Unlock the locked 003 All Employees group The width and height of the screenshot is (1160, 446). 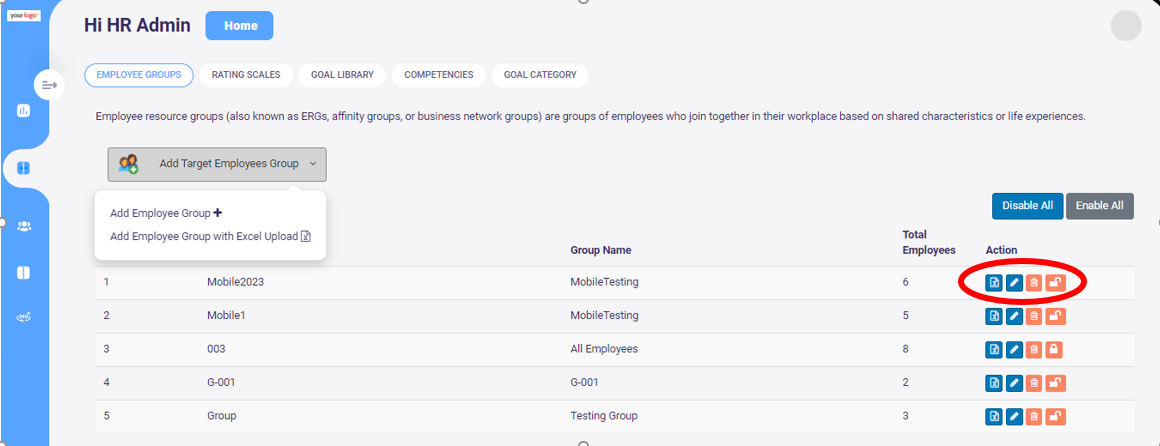pos(1055,350)
